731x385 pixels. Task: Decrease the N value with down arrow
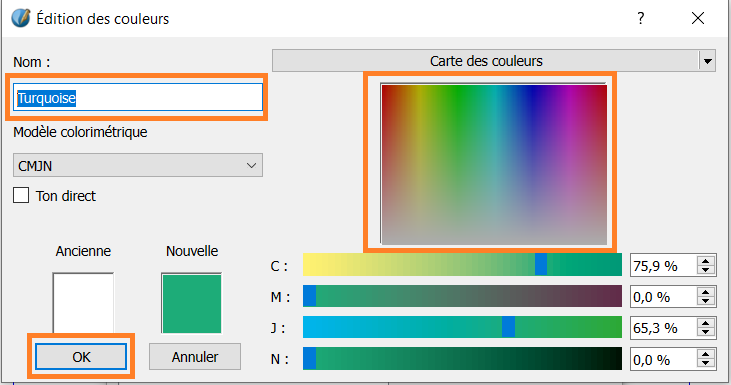coord(706,364)
